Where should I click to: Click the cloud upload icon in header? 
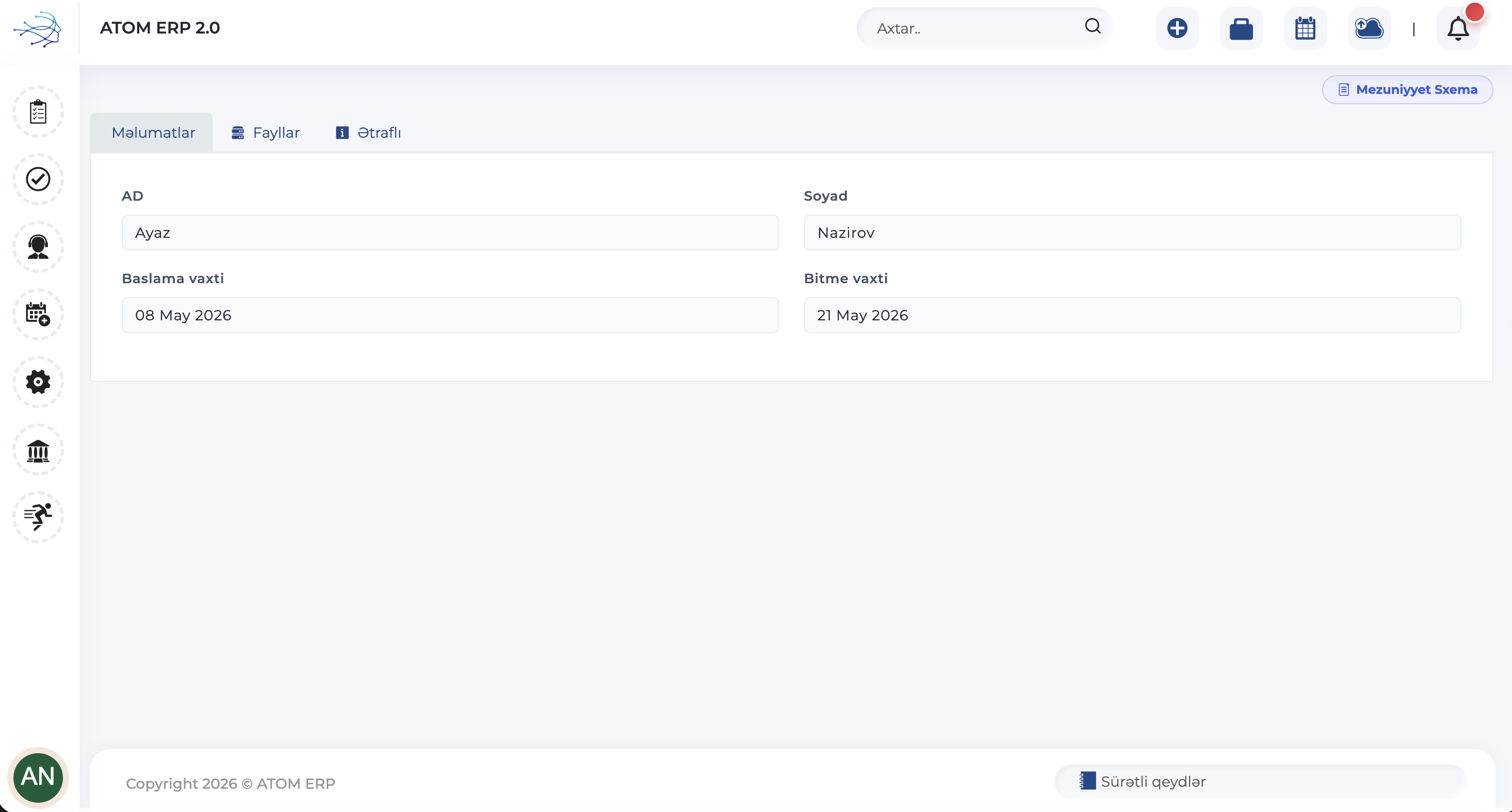click(x=1369, y=28)
